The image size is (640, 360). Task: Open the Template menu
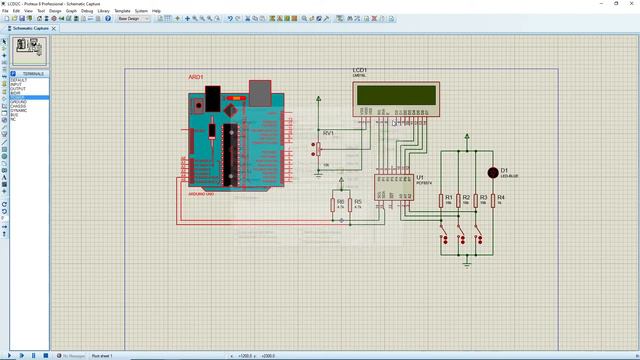122,11
